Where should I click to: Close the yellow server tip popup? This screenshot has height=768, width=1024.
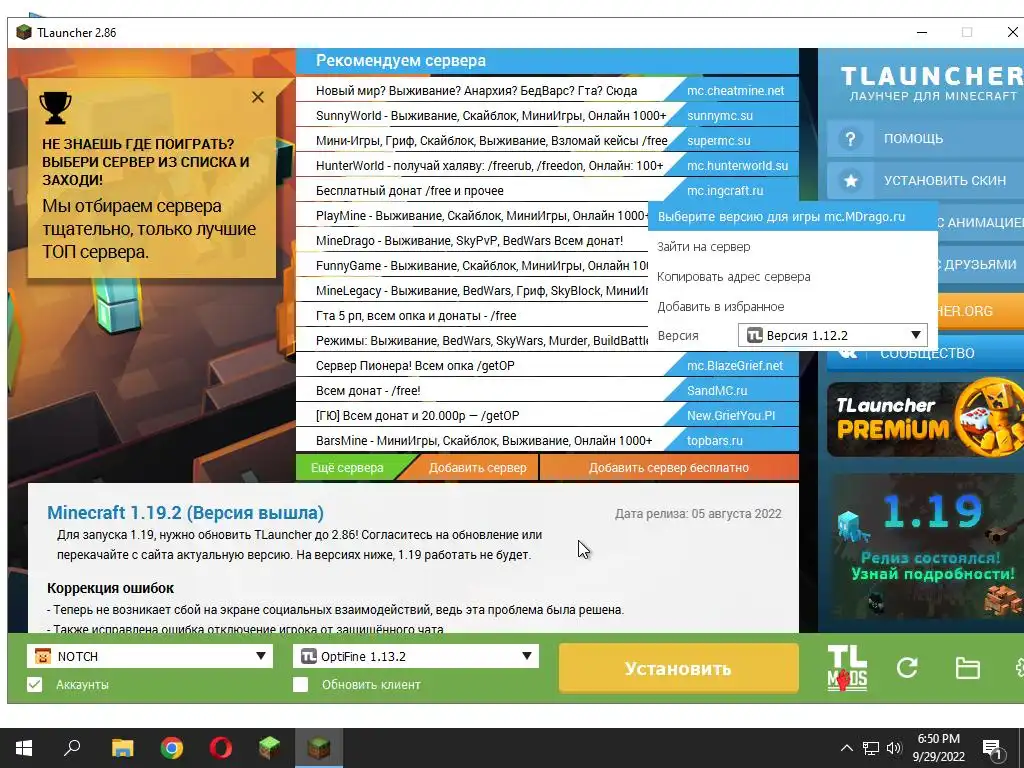[x=258, y=97]
